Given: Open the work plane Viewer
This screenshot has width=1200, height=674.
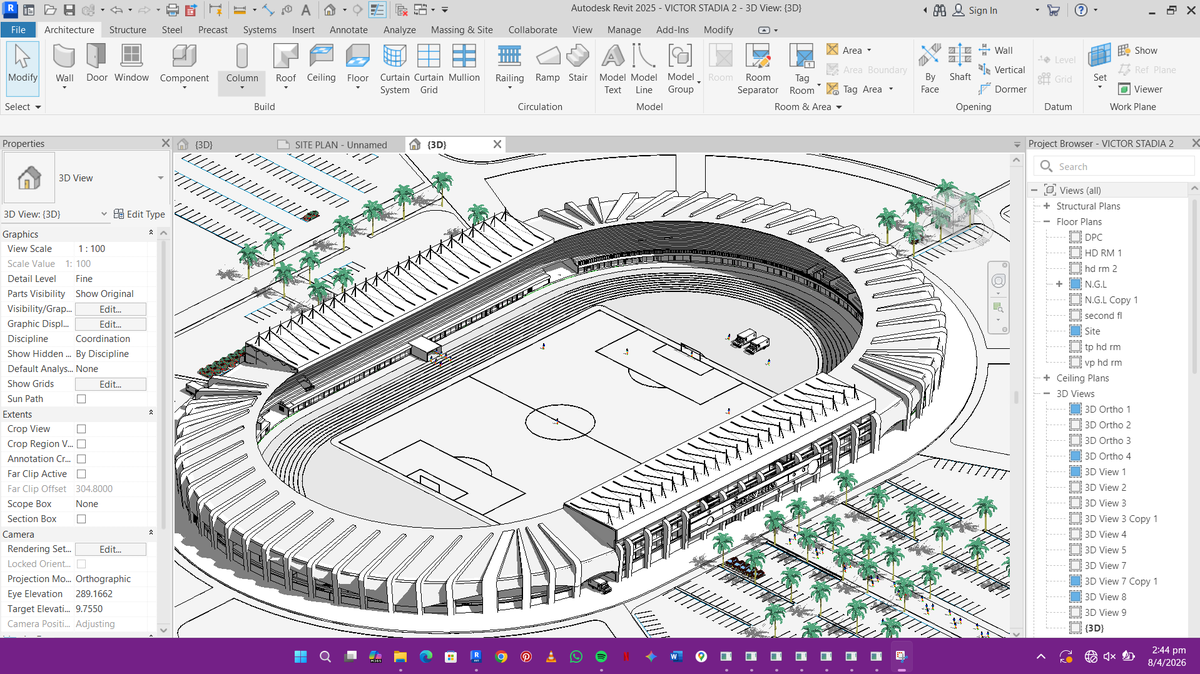Looking at the screenshot, I should [x=1139, y=89].
